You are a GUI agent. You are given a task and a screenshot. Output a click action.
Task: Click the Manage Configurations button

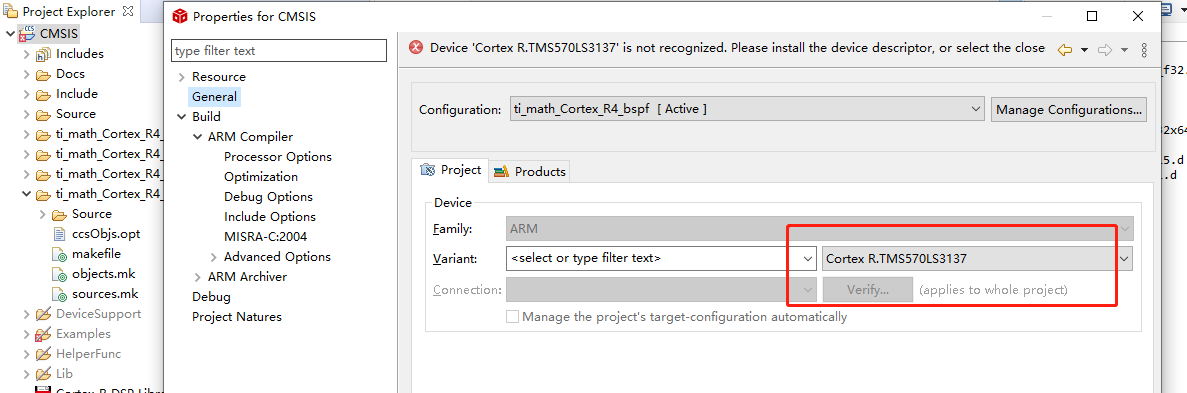pos(1069,109)
